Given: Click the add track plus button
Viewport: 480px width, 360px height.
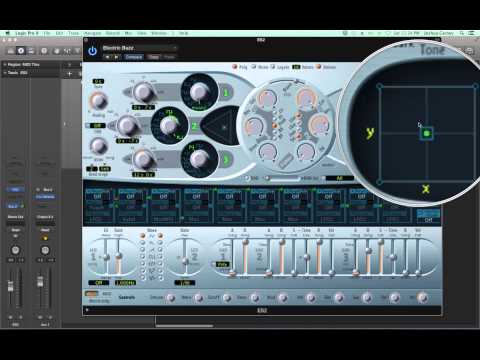Looking at the screenshot, I should click(70, 73).
